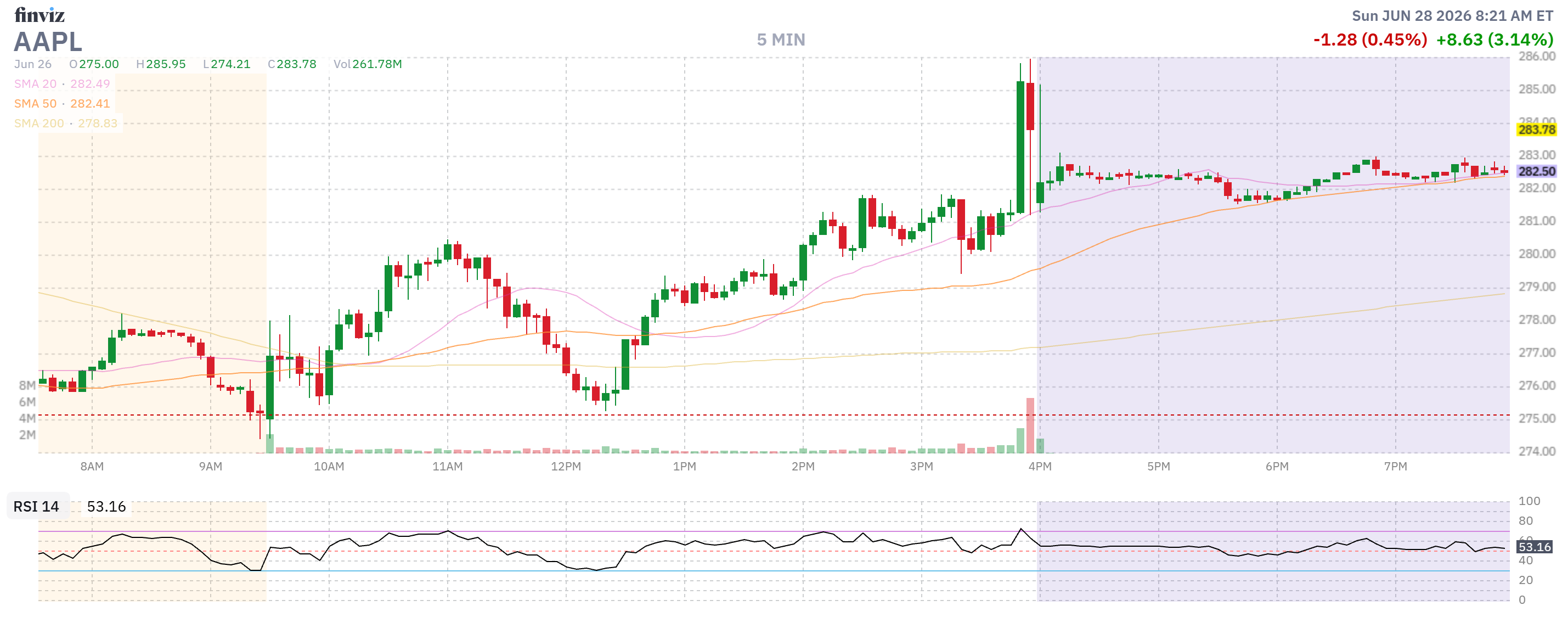This screenshot has height=617, width=1568.
Task: Click the 285.00 price axis label
Action: click(x=1537, y=89)
